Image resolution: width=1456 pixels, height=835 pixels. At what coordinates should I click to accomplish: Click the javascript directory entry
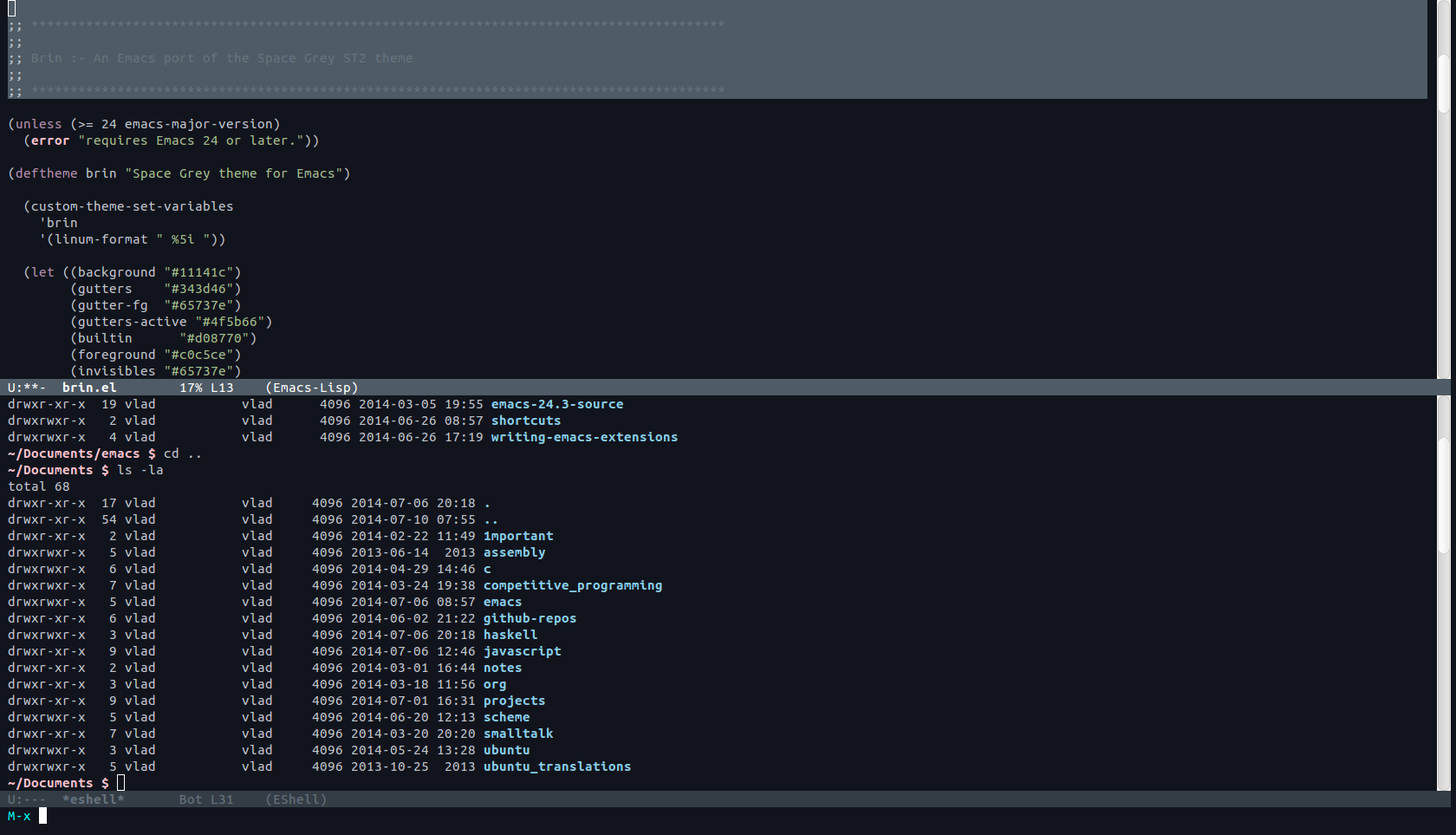coord(523,651)
